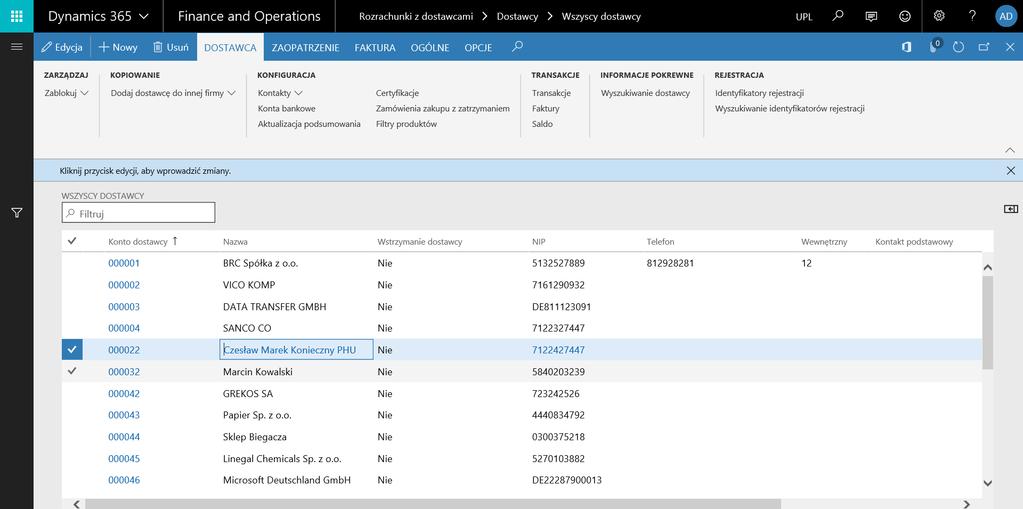1023x509 pixels.
Task: Click the Edycja pencil button
Action: pyautogui.click(x=62, y=47)
